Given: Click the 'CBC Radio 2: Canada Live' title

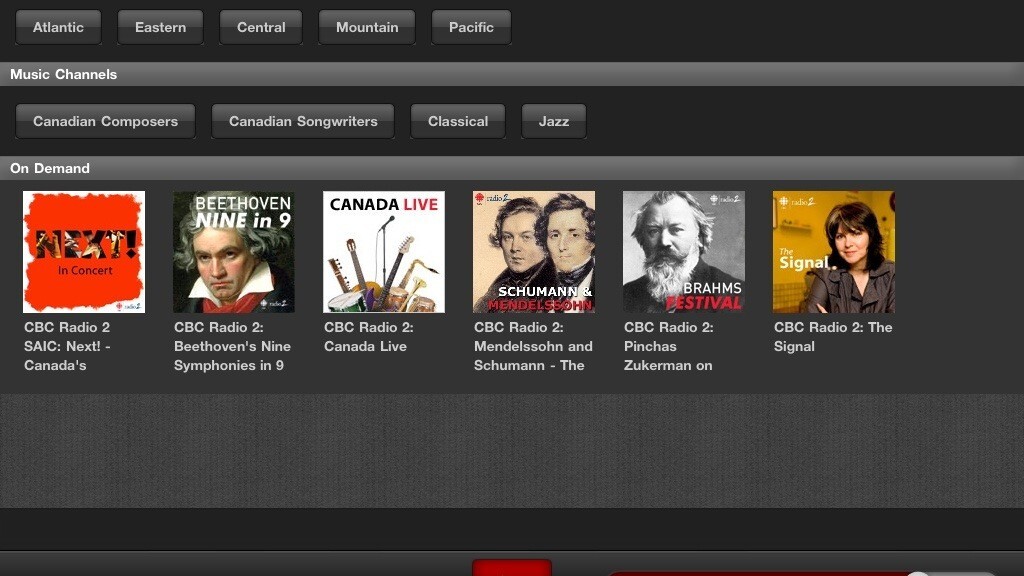Looking at the screenshot, I should pos(369,337).
